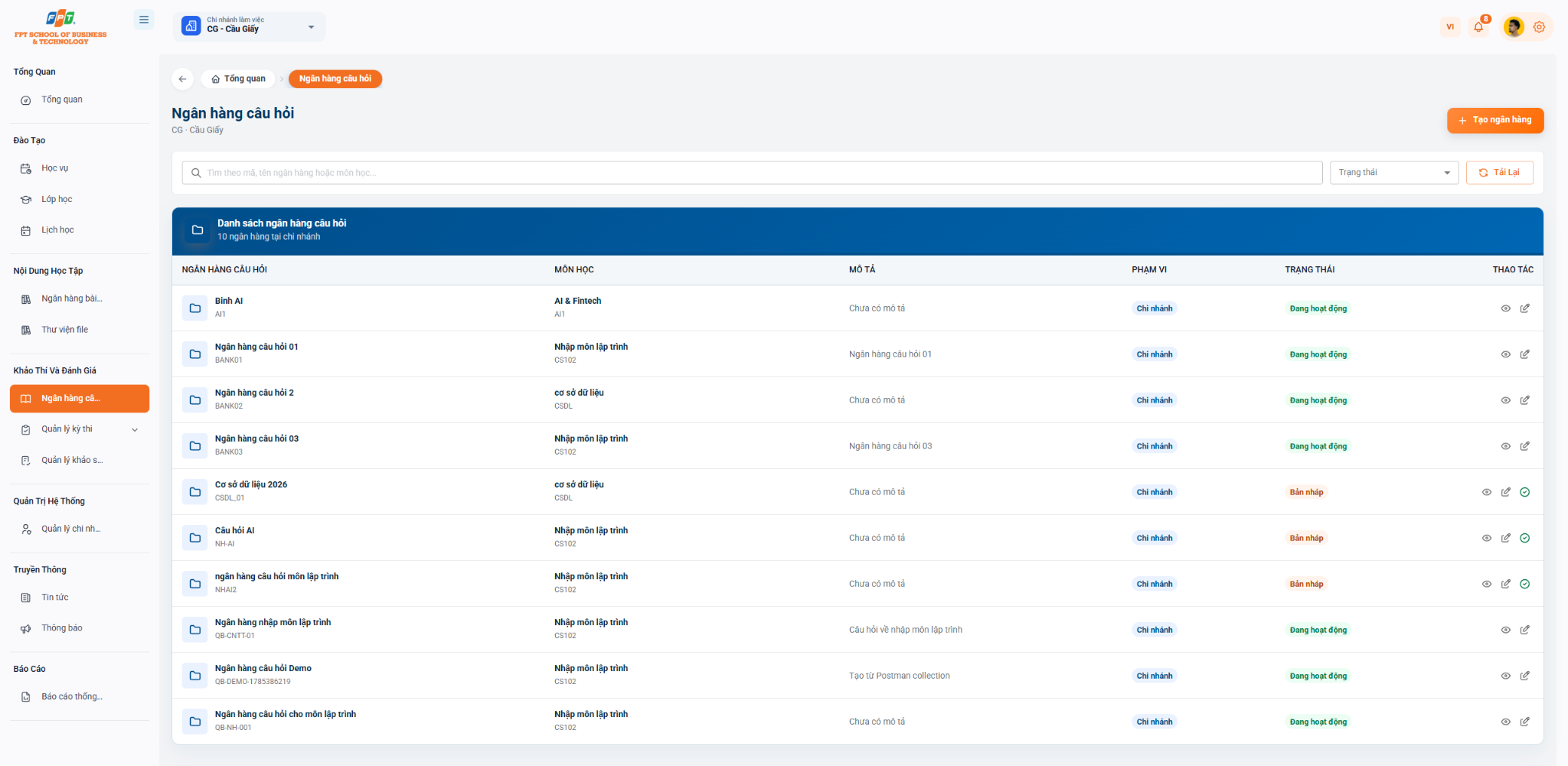View NHAI2 bank via eye icon
The width and height of the screenshot is (1568, 766).
tap(1486, 584)
